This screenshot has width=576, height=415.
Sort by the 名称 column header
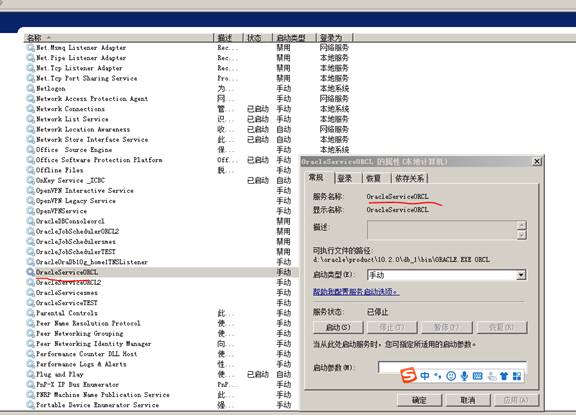118,38
